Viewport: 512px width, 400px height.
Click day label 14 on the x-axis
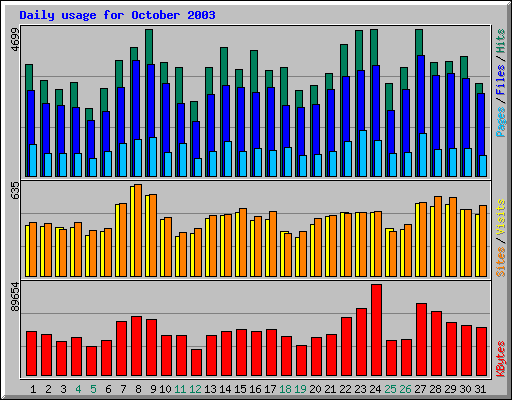click(225, 389)
